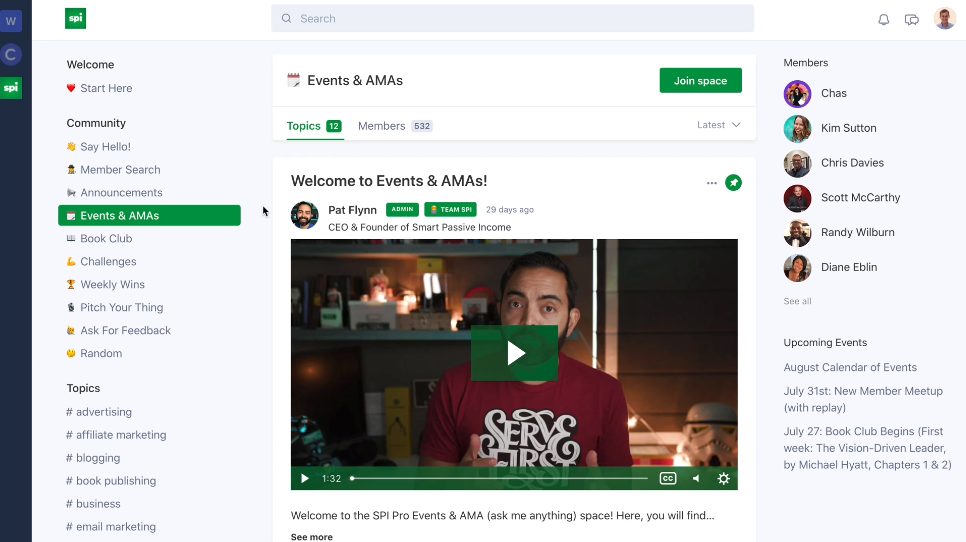This screenshot has height=542, width=966.
Task: Switch to the Members tab
Action: pos(395,126)
